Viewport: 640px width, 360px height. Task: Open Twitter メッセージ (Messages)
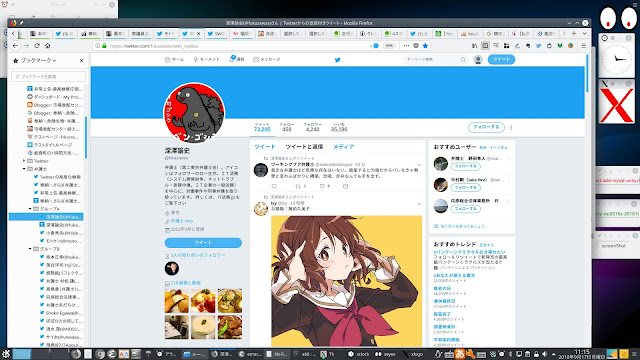pos(267,60)
